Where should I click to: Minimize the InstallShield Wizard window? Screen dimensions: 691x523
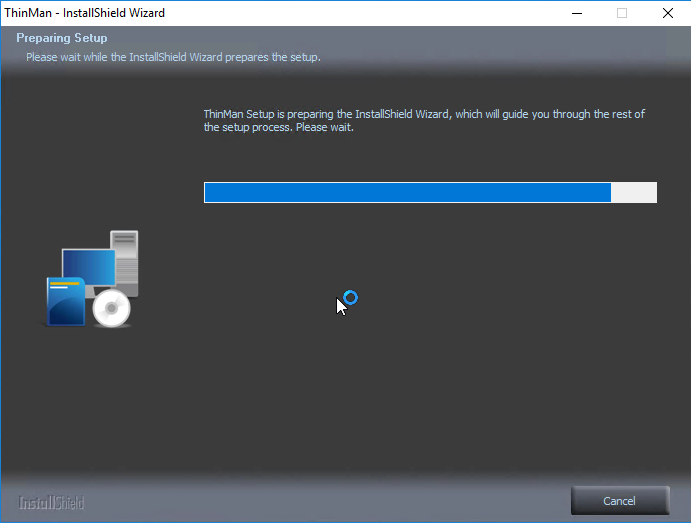(x=577, y=13)
